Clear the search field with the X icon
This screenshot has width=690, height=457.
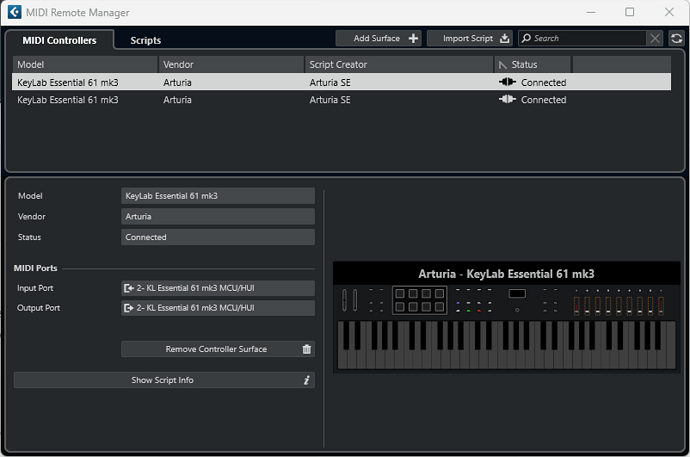point(655,38)
